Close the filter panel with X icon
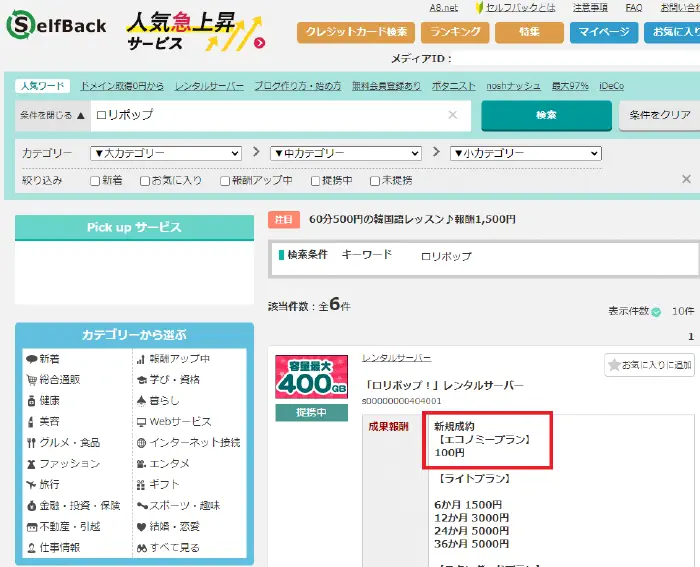The height and width of the screenshot is (567, 700). pos(686,179)
